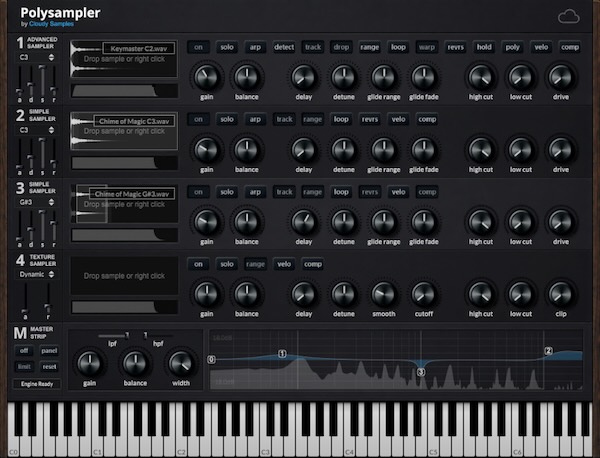Click Keymaster C2.wav waveform display

pos(124,59)
